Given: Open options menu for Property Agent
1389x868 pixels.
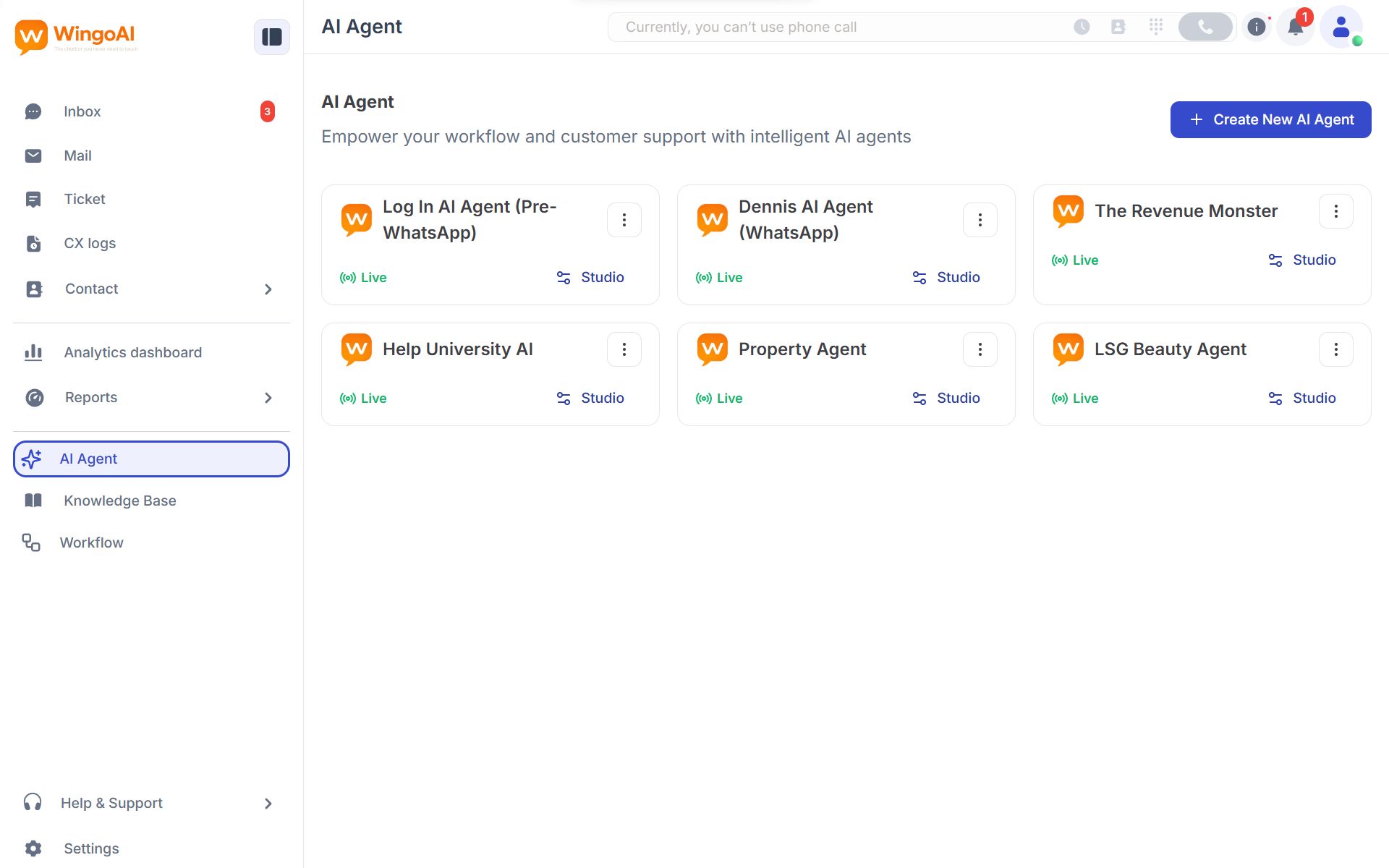Looking at the screenshot, I should click(x=980, y=349).
